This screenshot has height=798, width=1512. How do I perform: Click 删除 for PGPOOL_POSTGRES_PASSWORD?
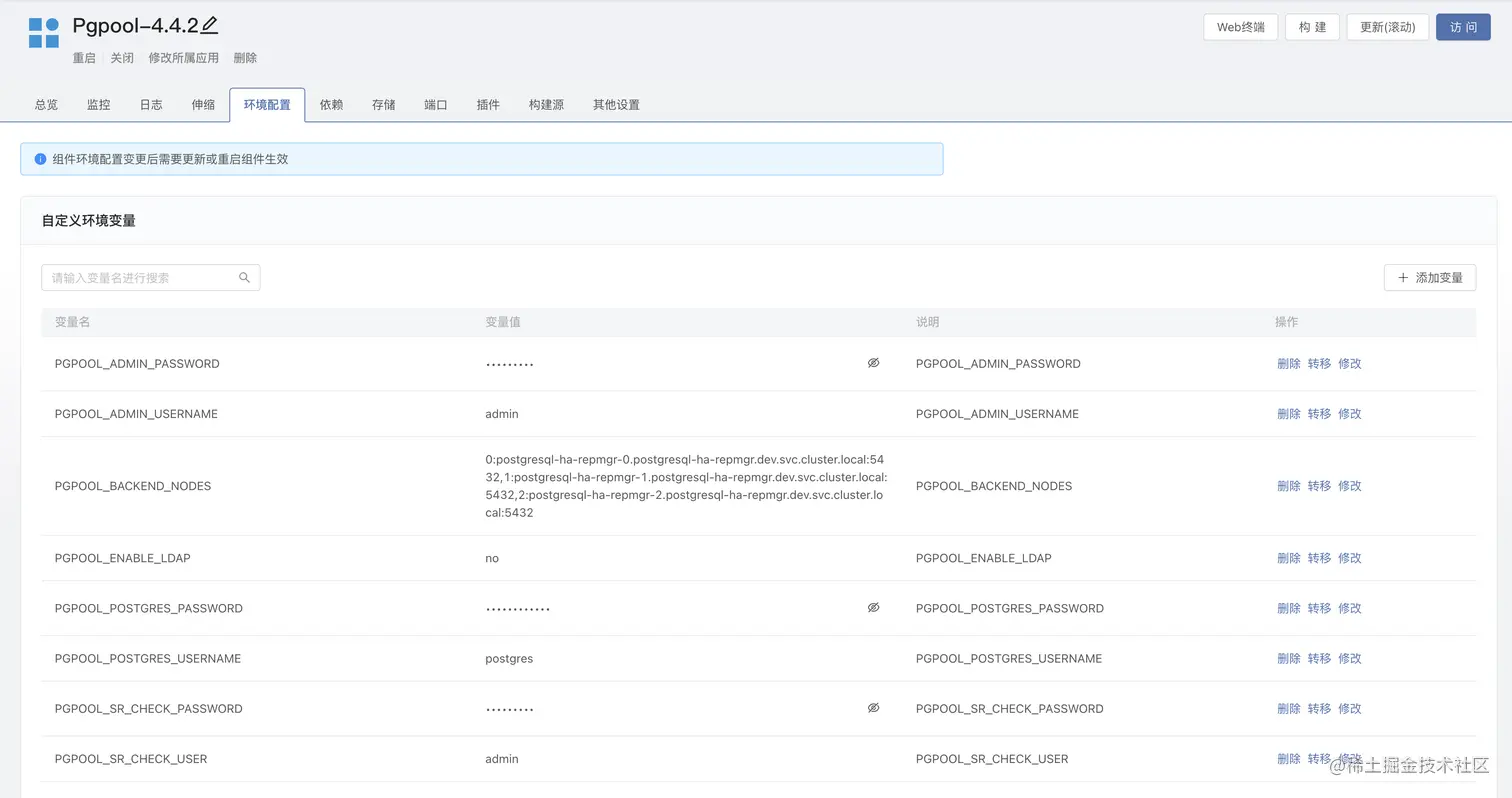tap(1289, 608)
